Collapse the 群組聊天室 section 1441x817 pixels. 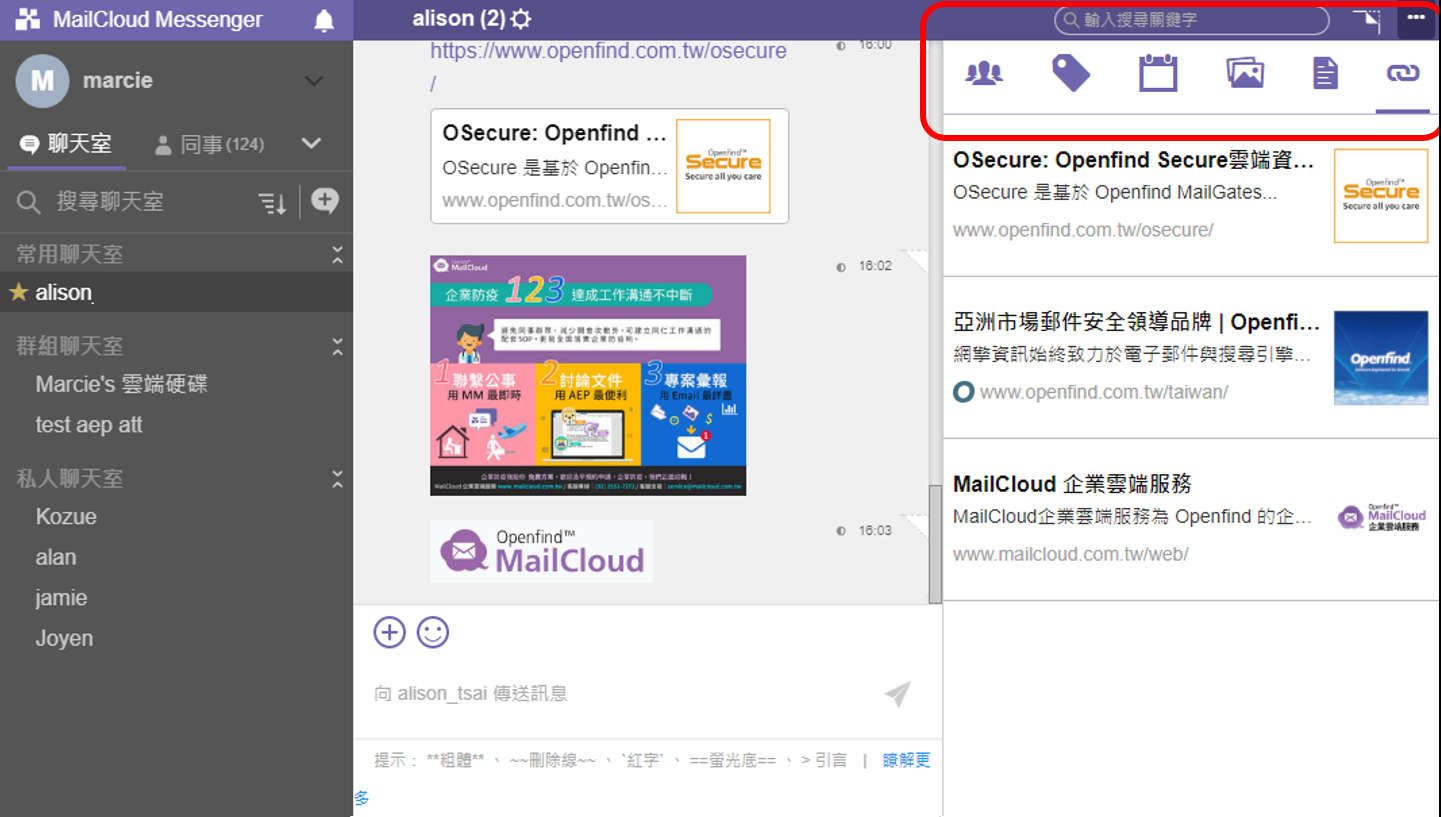pos(338,347)
